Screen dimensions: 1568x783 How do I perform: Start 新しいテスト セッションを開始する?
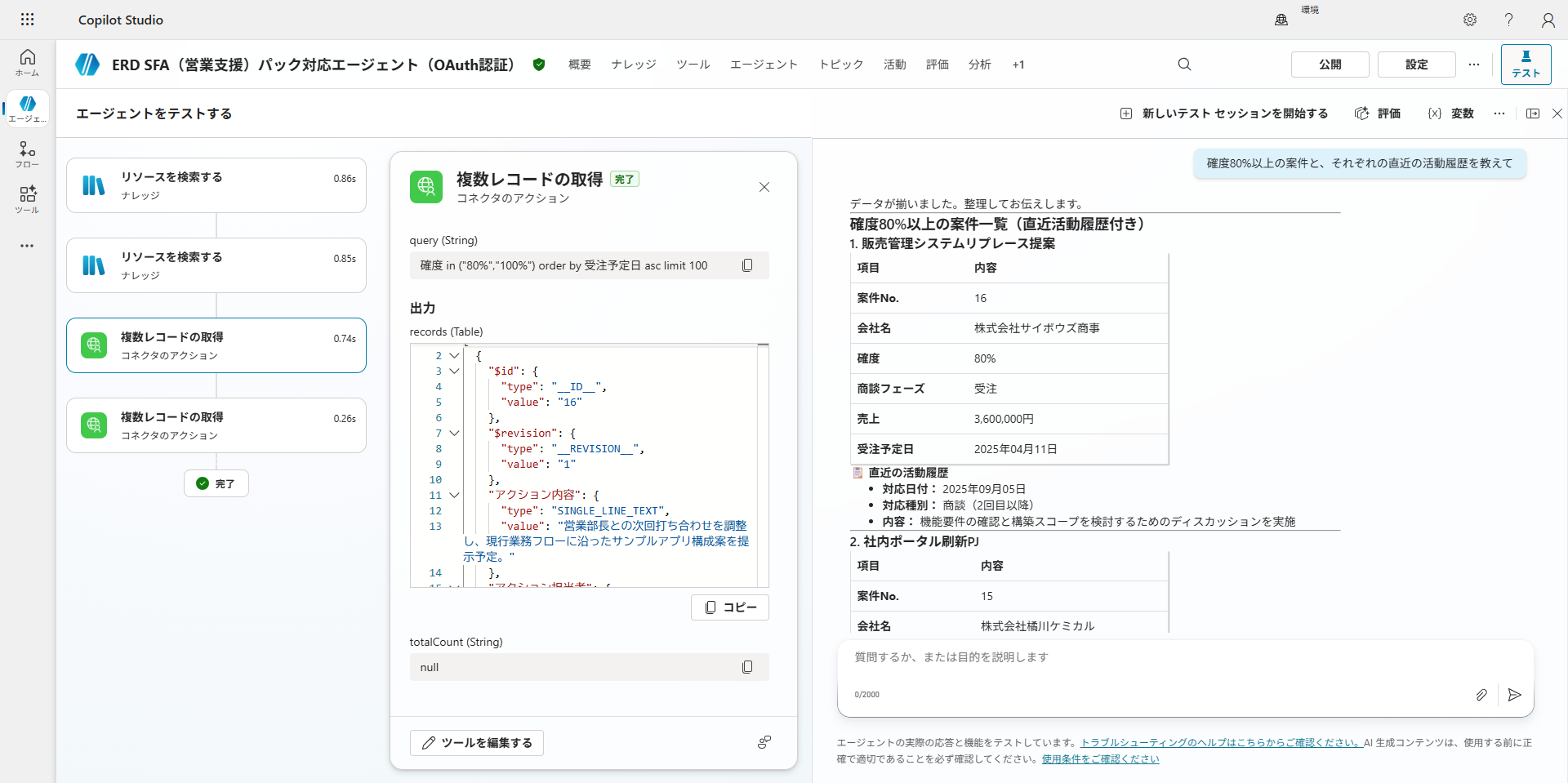coord(1224,113)
